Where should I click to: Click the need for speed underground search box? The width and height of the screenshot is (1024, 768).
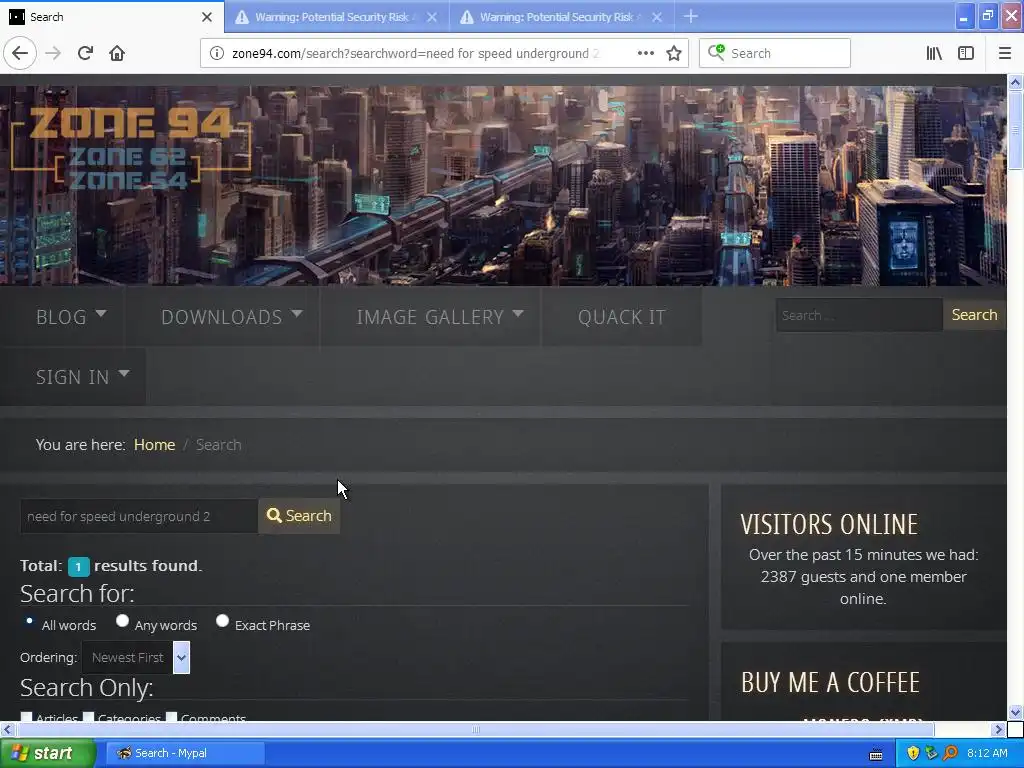(138, 516)
